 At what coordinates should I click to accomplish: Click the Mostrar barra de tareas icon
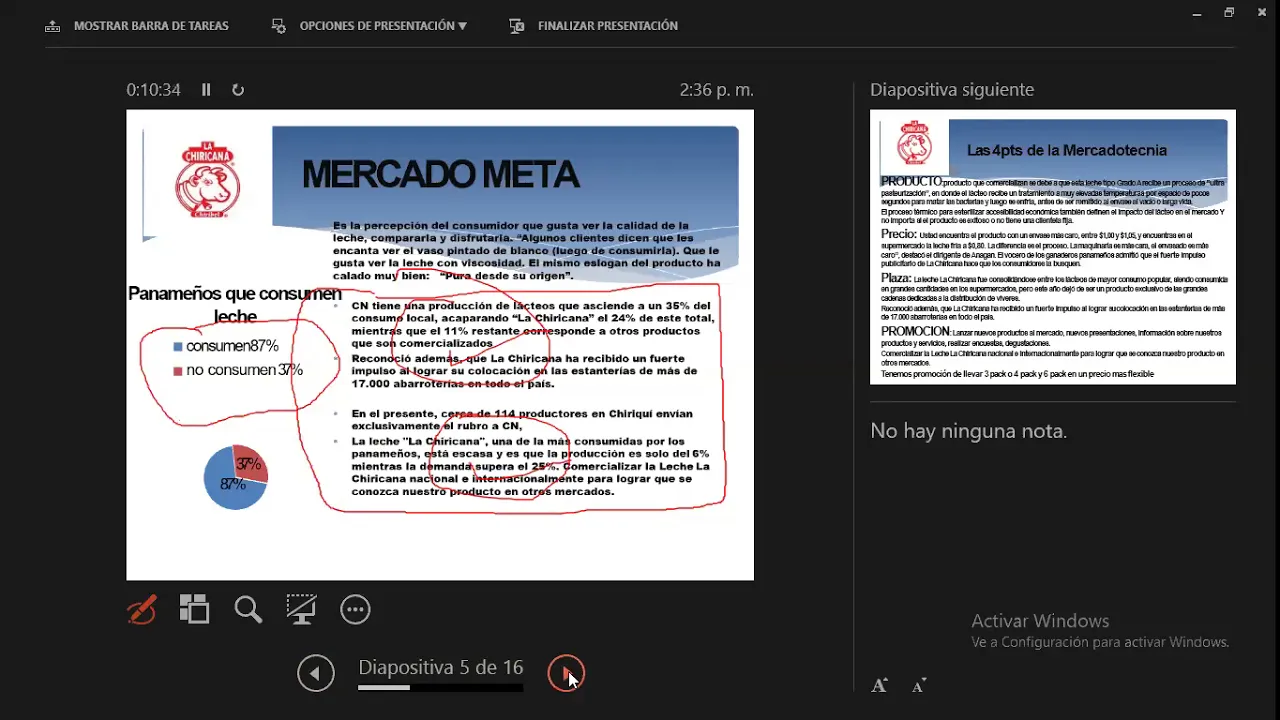53,26
